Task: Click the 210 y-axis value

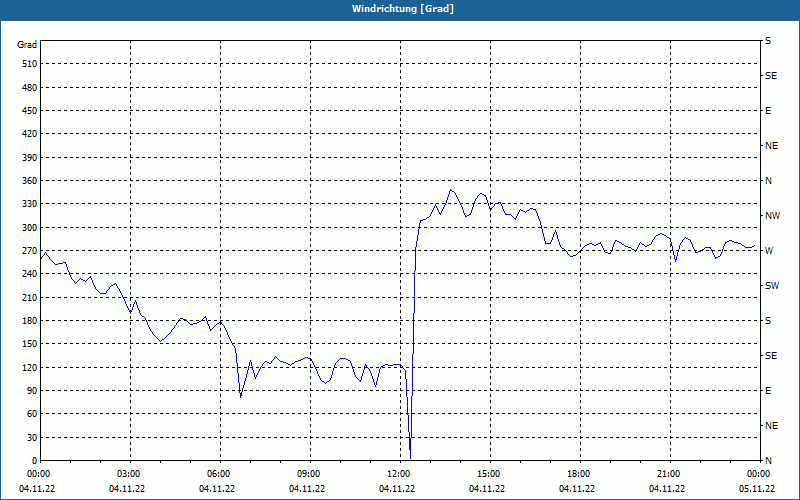Action: coord(30,297)
